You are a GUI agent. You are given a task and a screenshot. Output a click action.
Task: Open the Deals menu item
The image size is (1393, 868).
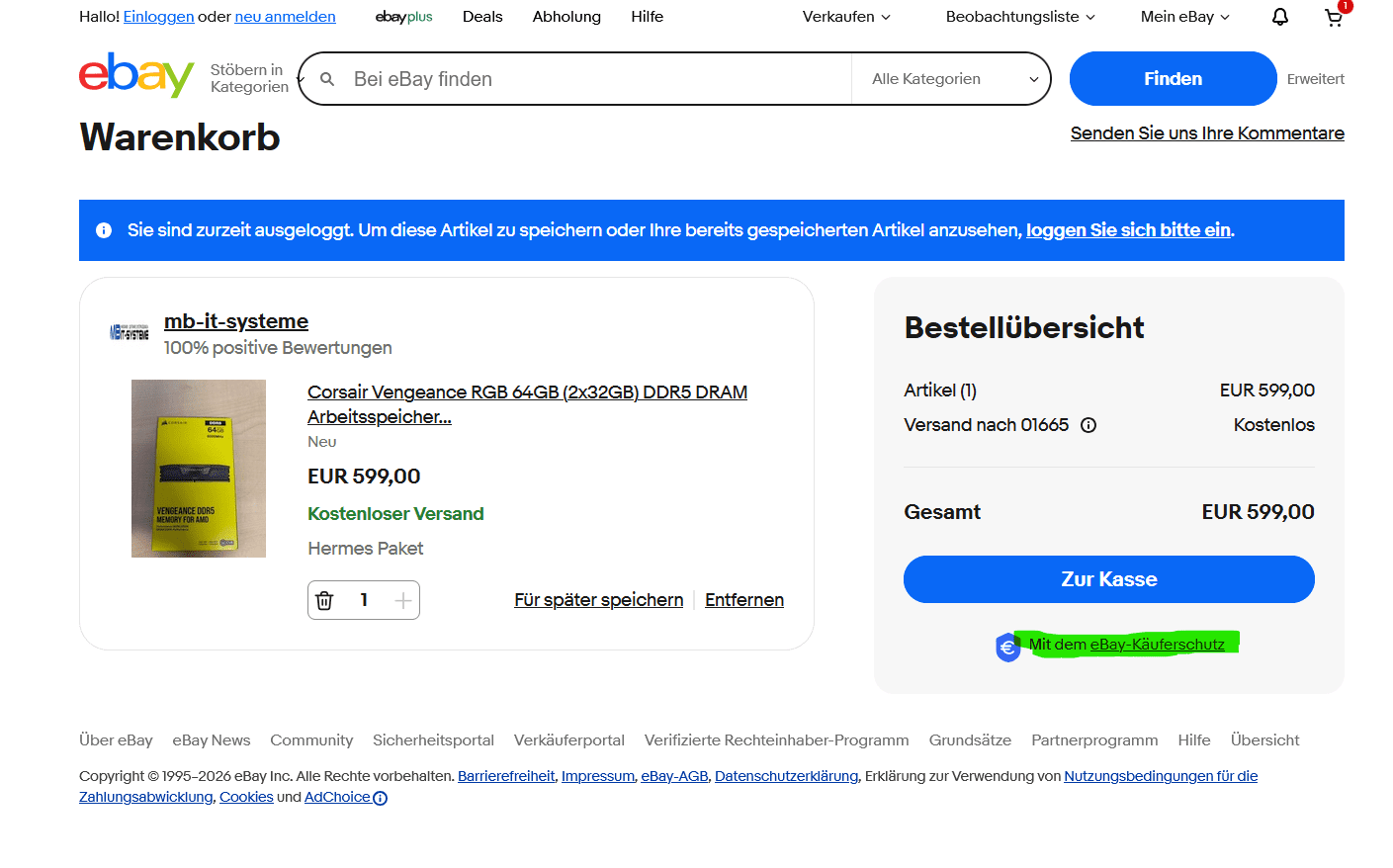[482, 17]
